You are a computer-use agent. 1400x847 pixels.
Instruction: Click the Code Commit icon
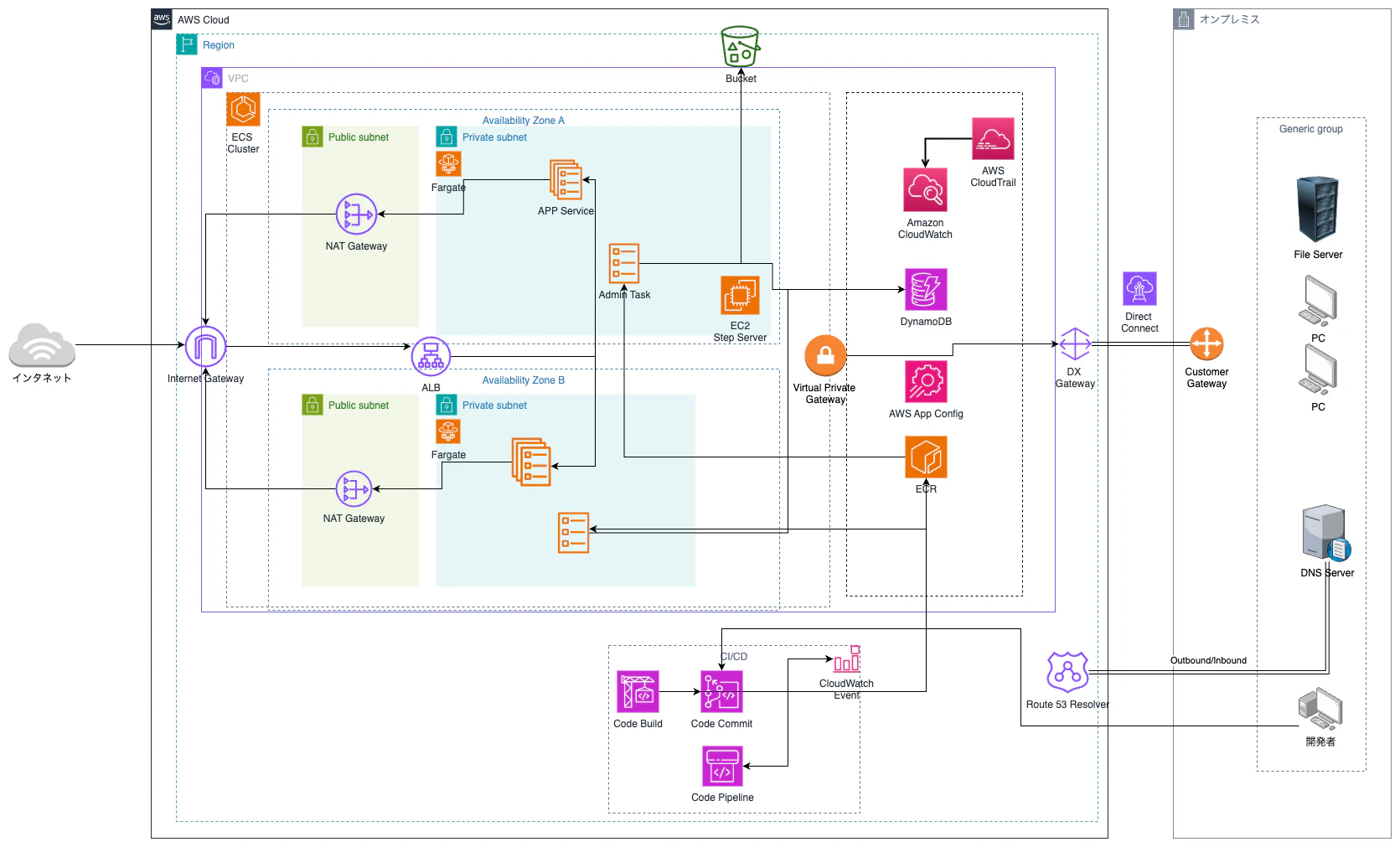tap(721, 692)
